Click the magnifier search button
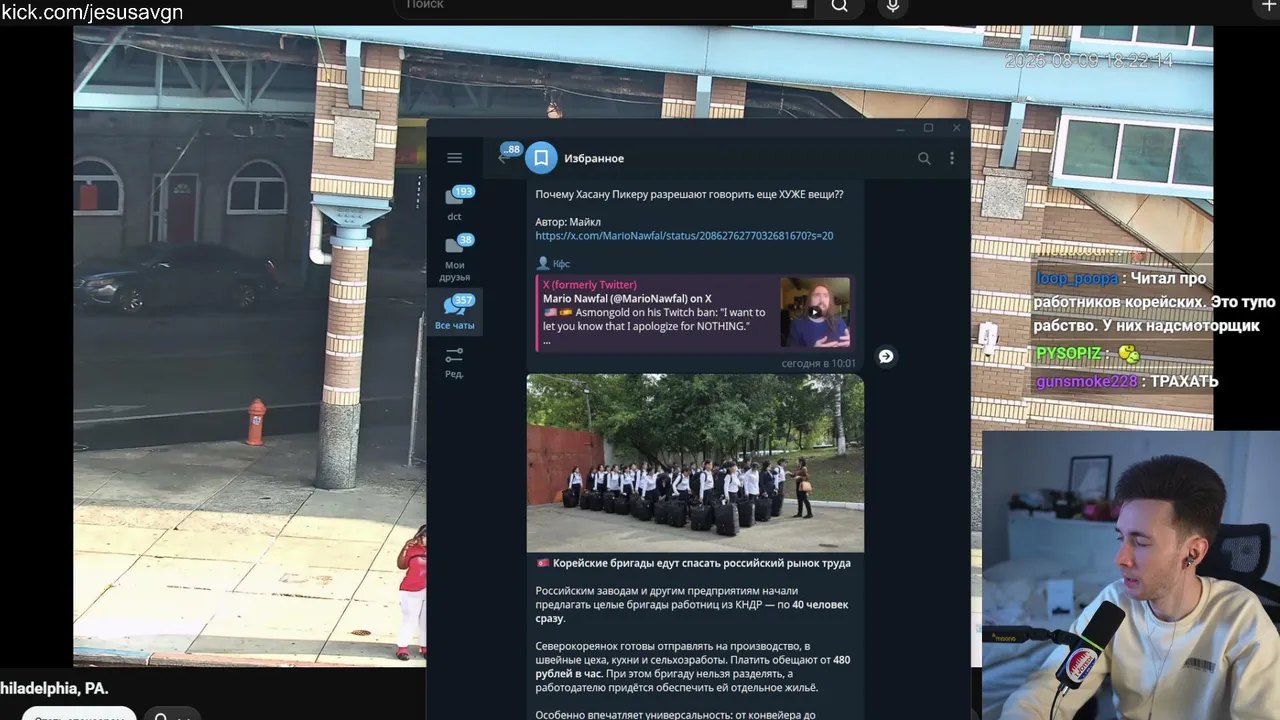Image resolution: width=1280 pixels, height=720 pixels. (x=840, y=6)
